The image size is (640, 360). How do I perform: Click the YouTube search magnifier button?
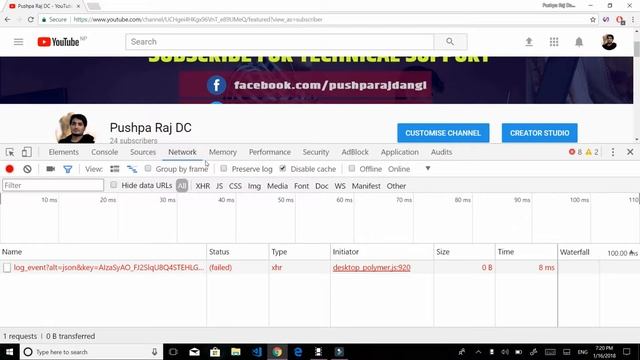pyautogui.click(x=450, y=42)
